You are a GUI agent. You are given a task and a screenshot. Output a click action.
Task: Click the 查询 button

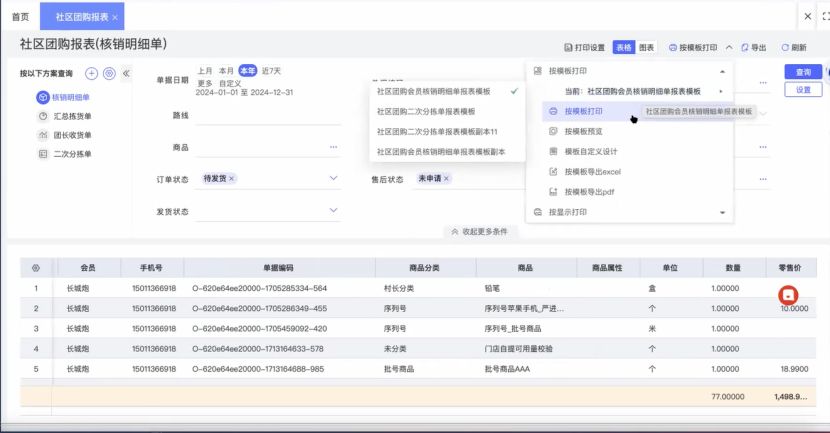point(802,72)
